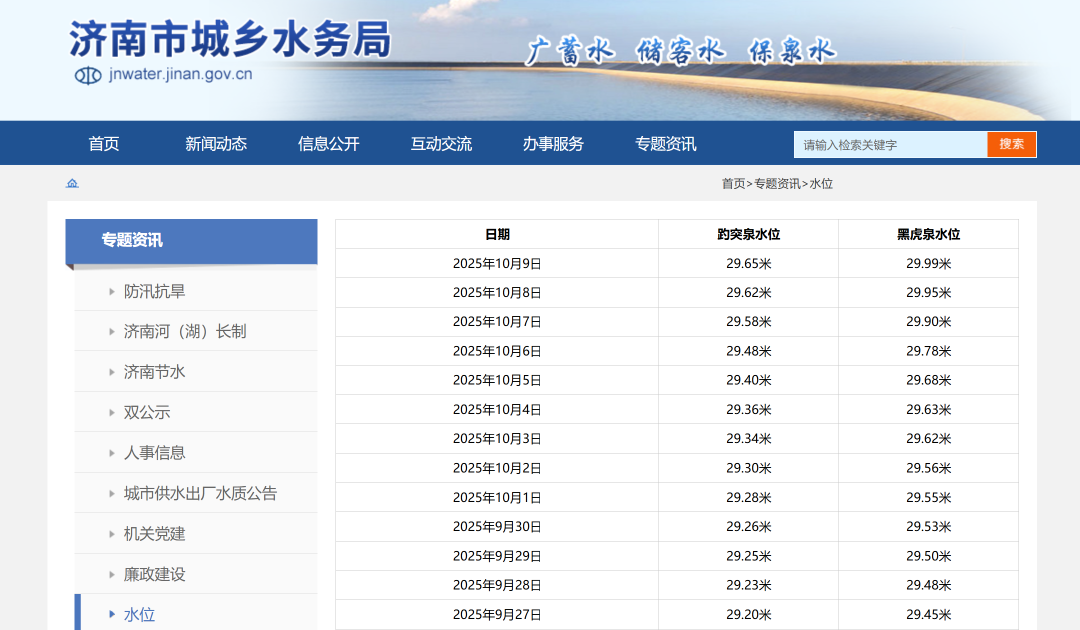Click the arrow beside 双公示

112,413
